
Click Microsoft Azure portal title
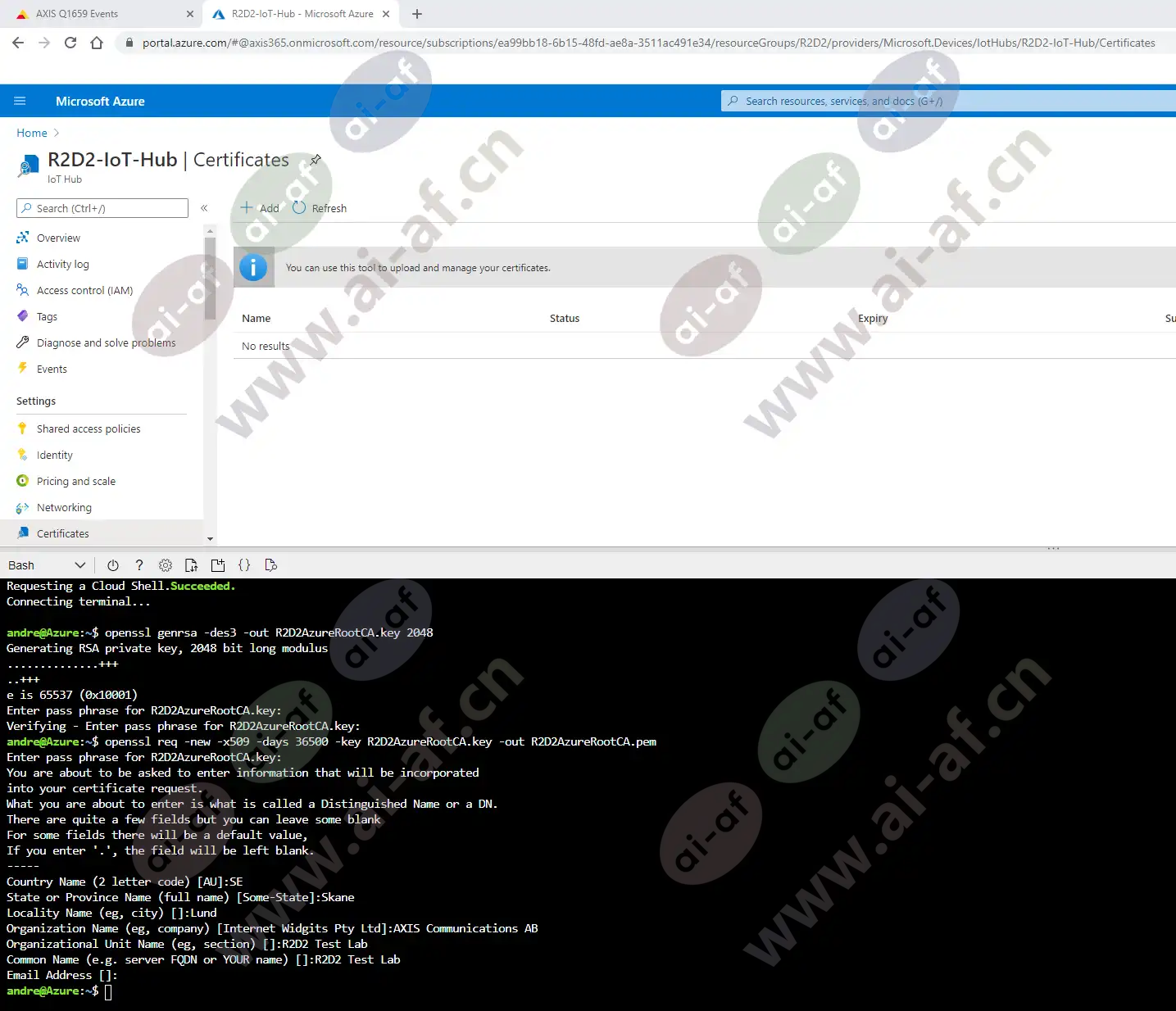pos(100,102)
